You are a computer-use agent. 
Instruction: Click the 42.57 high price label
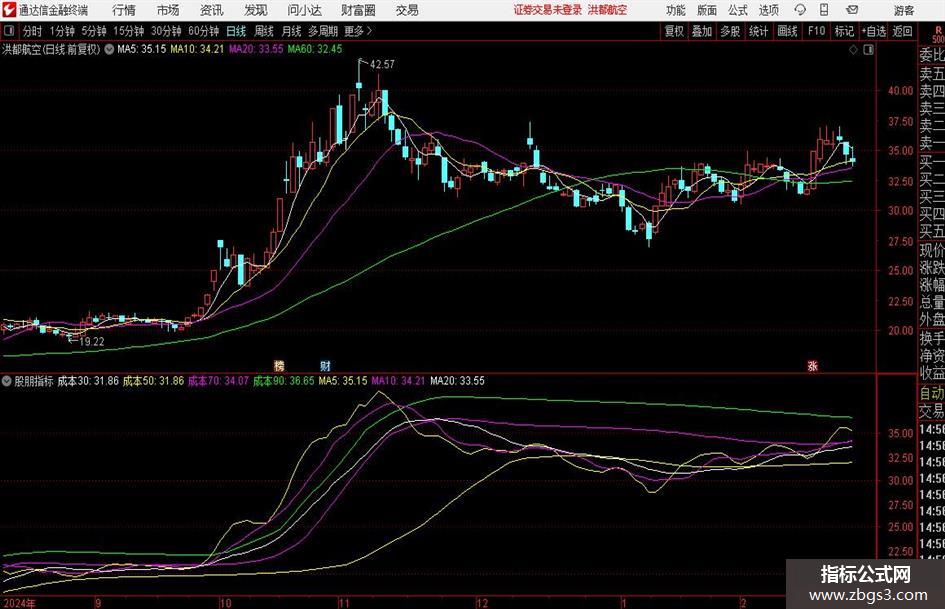coord(382,64)
